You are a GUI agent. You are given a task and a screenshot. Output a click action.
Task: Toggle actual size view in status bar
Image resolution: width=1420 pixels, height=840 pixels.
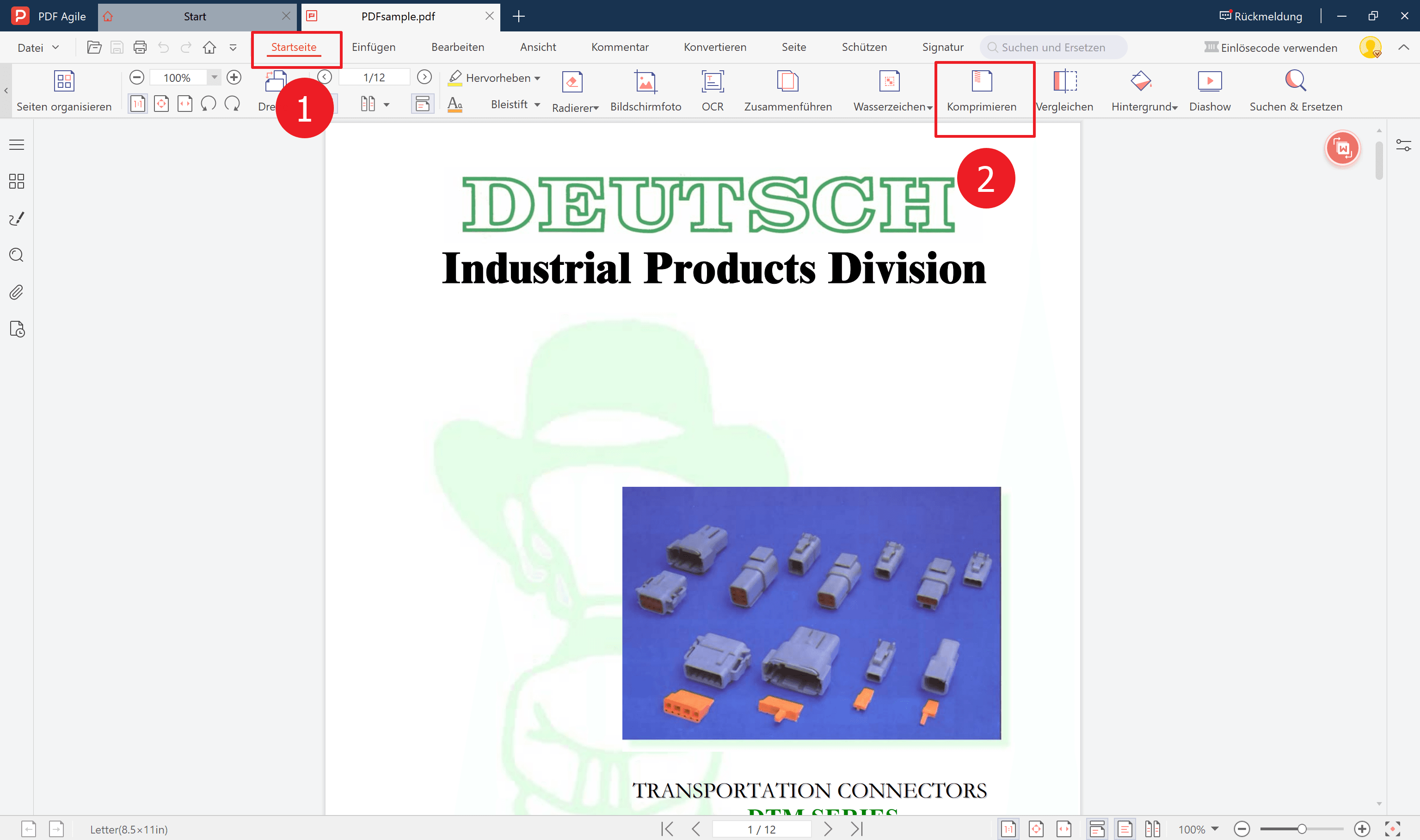[1008, 829]
